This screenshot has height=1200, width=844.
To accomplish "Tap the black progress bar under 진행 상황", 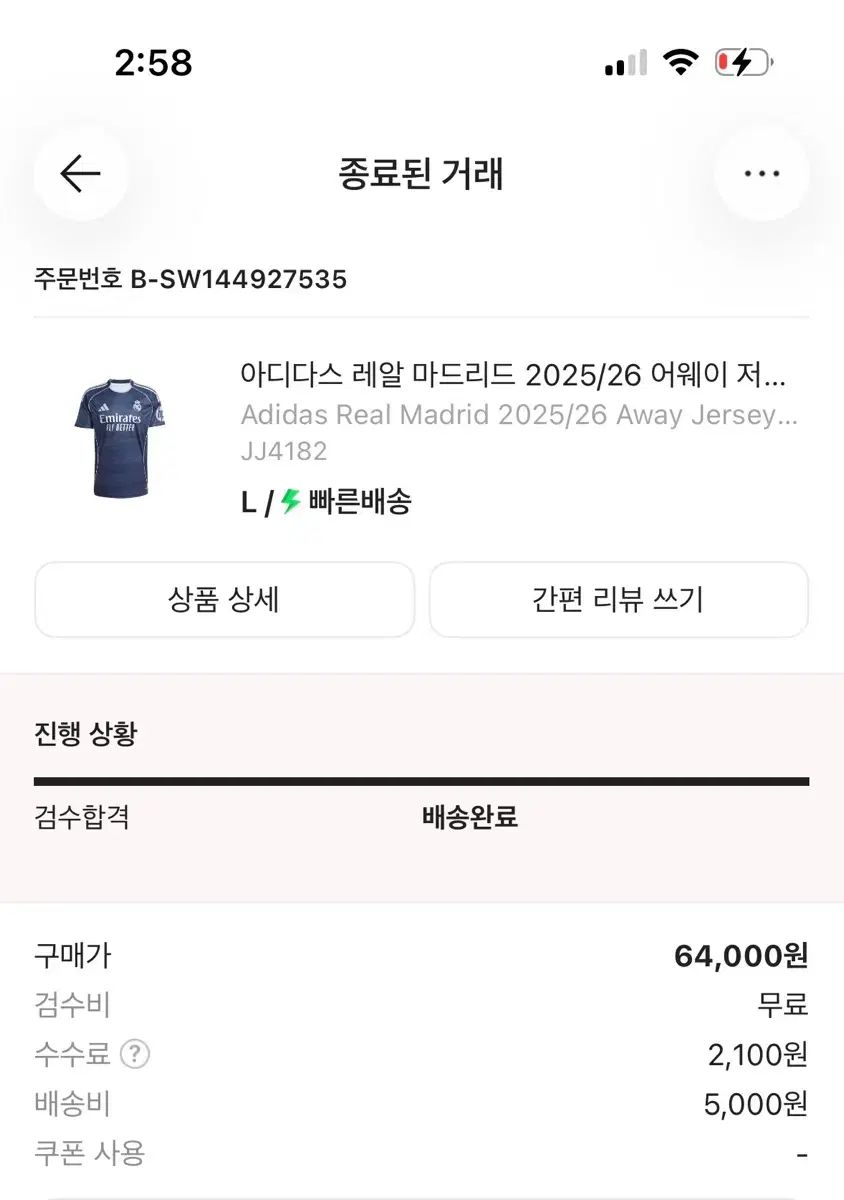I will point(421,782).
